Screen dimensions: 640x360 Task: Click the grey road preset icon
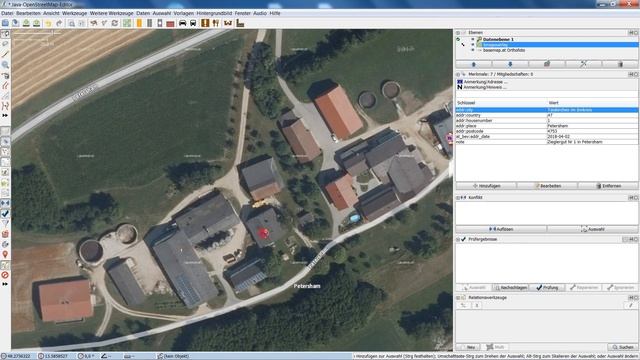[x=149, y=23]
